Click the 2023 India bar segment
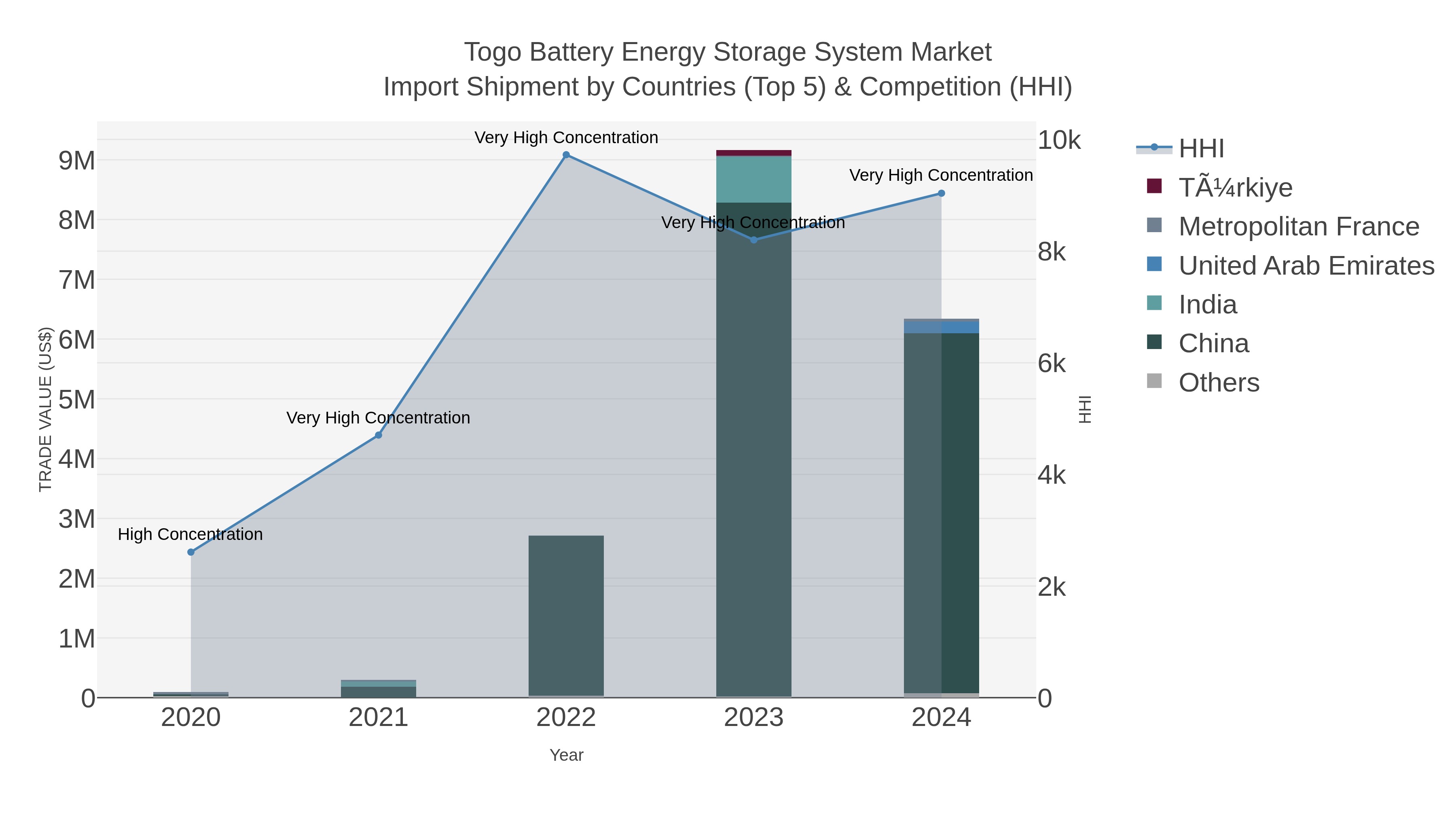Viewport: 1456px width, 819px height. click(754, 179)
